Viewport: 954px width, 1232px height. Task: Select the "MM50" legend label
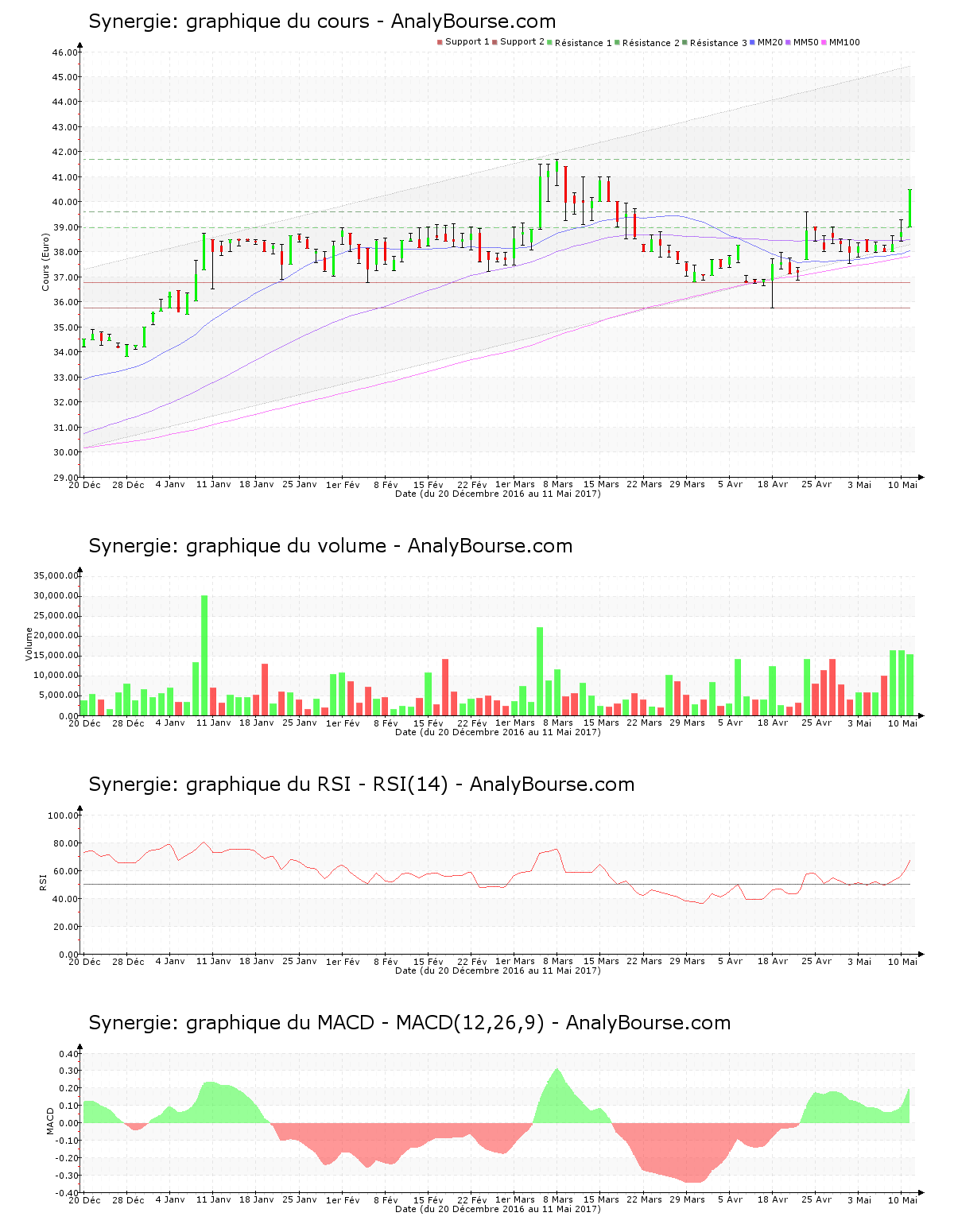pos(806,42)
